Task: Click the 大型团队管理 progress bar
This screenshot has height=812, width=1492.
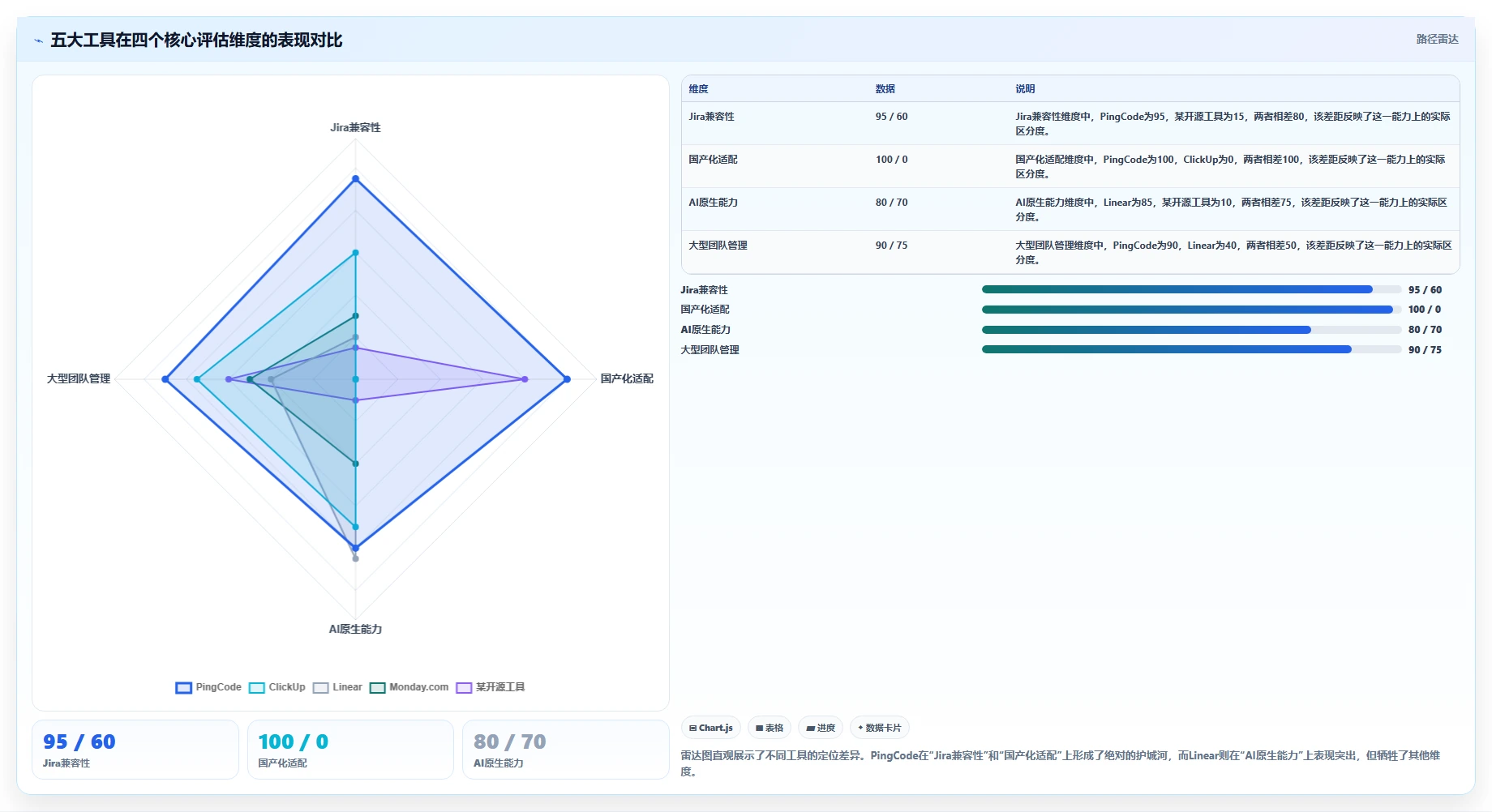Action: pyautogui.click(x=1191, y=350)
